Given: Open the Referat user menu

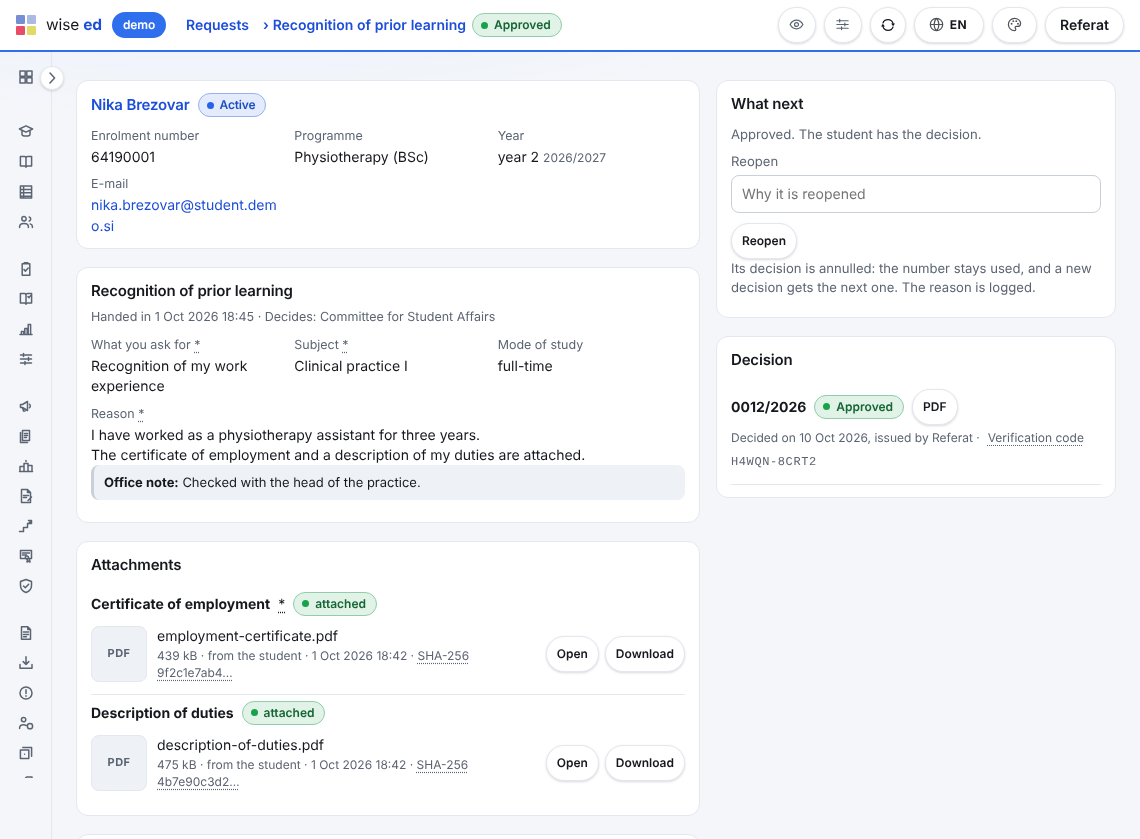Looking at the screenshot, I should tap(1084, 25).
